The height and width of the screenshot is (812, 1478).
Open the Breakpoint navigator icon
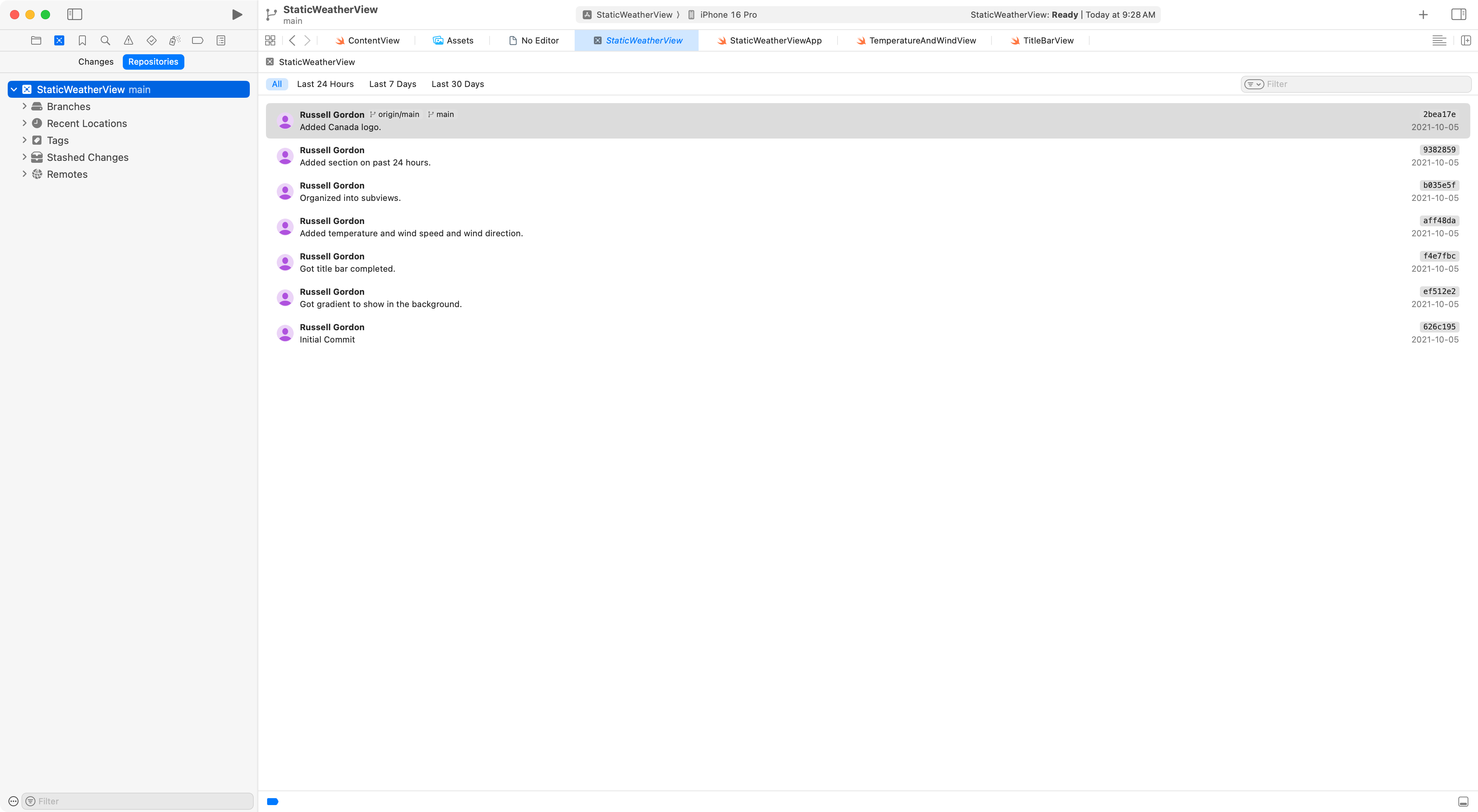click(x=197, y=40)
